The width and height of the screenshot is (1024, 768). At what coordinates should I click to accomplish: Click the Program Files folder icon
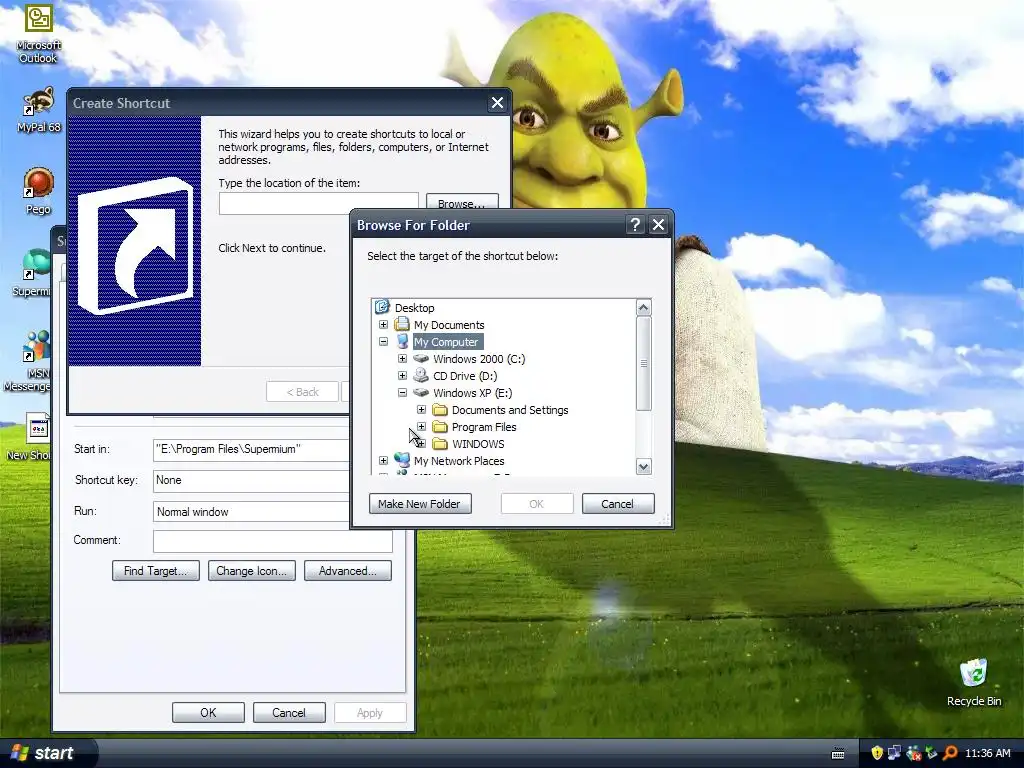tap(440, 426)
